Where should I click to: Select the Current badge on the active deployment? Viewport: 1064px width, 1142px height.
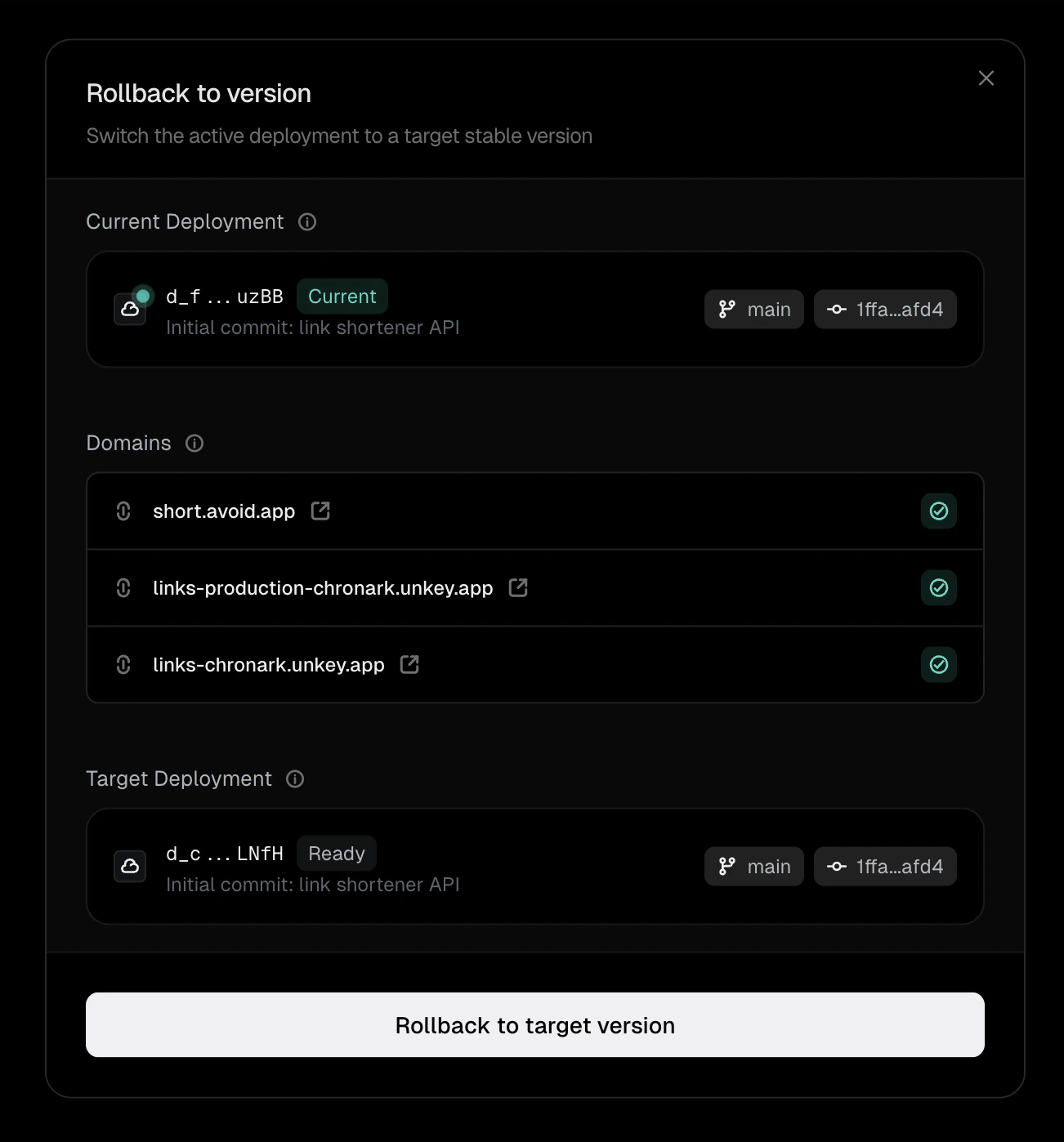click(x=342, y=296)
